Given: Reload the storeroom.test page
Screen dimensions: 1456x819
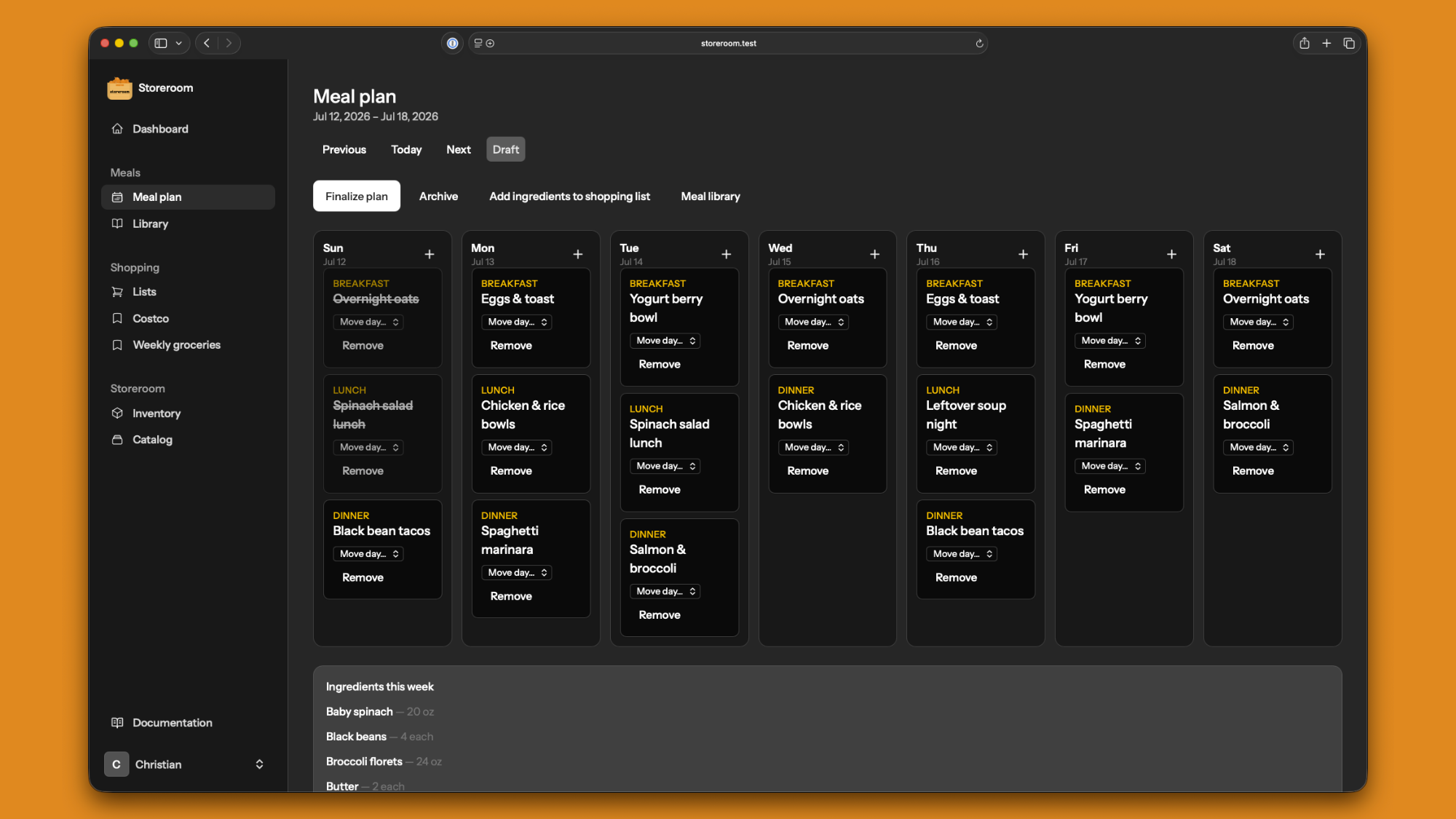Looking at the screenshot, I should point(980,44).
